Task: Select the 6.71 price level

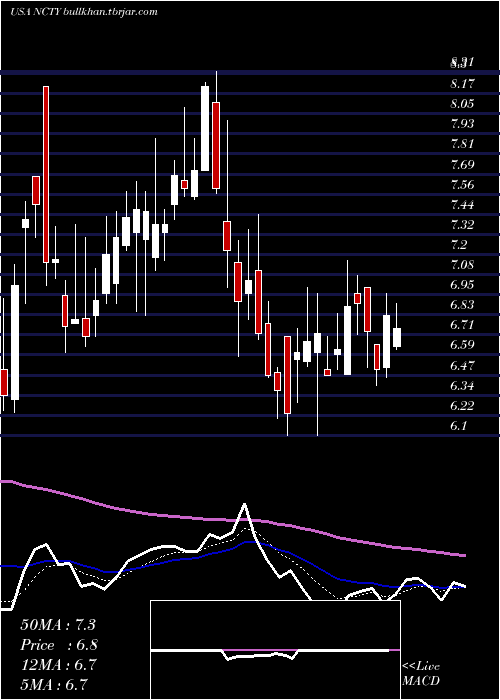Action: pos(462,325)
